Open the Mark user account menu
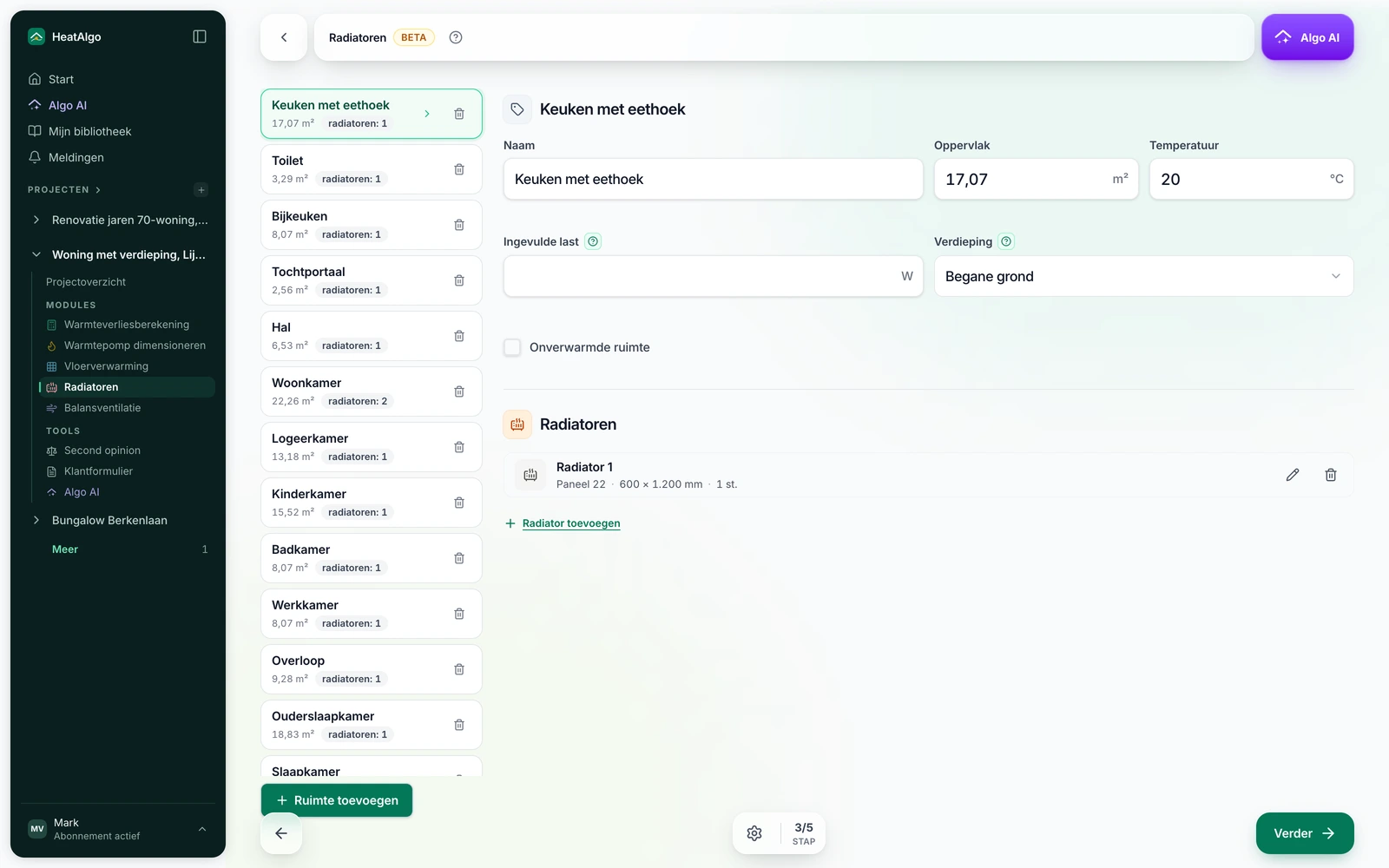 point(118,829)
